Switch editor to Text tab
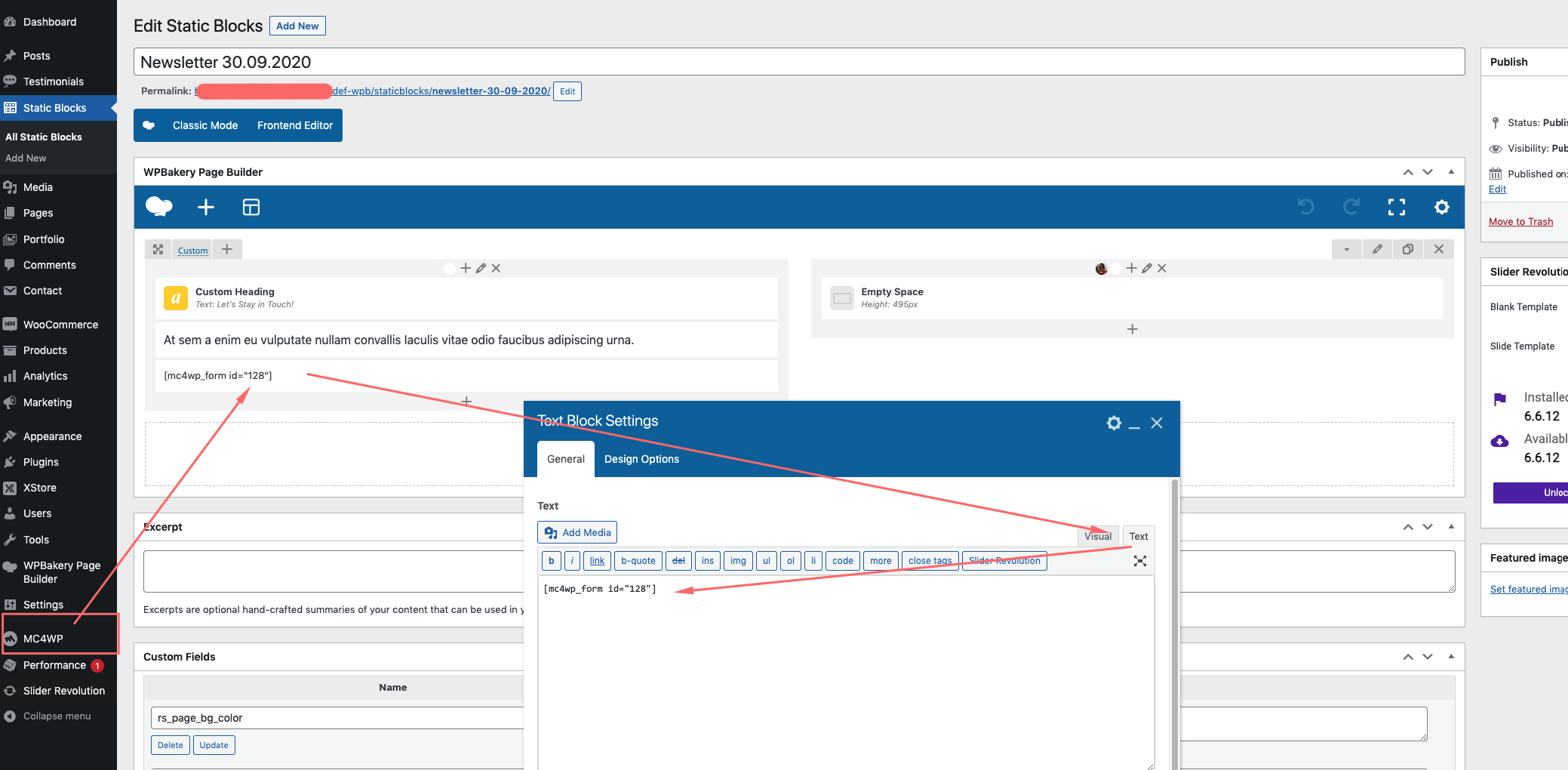Image resolution: width=1568 pixels, height=770 pixels. click(x=1139, y=536)
